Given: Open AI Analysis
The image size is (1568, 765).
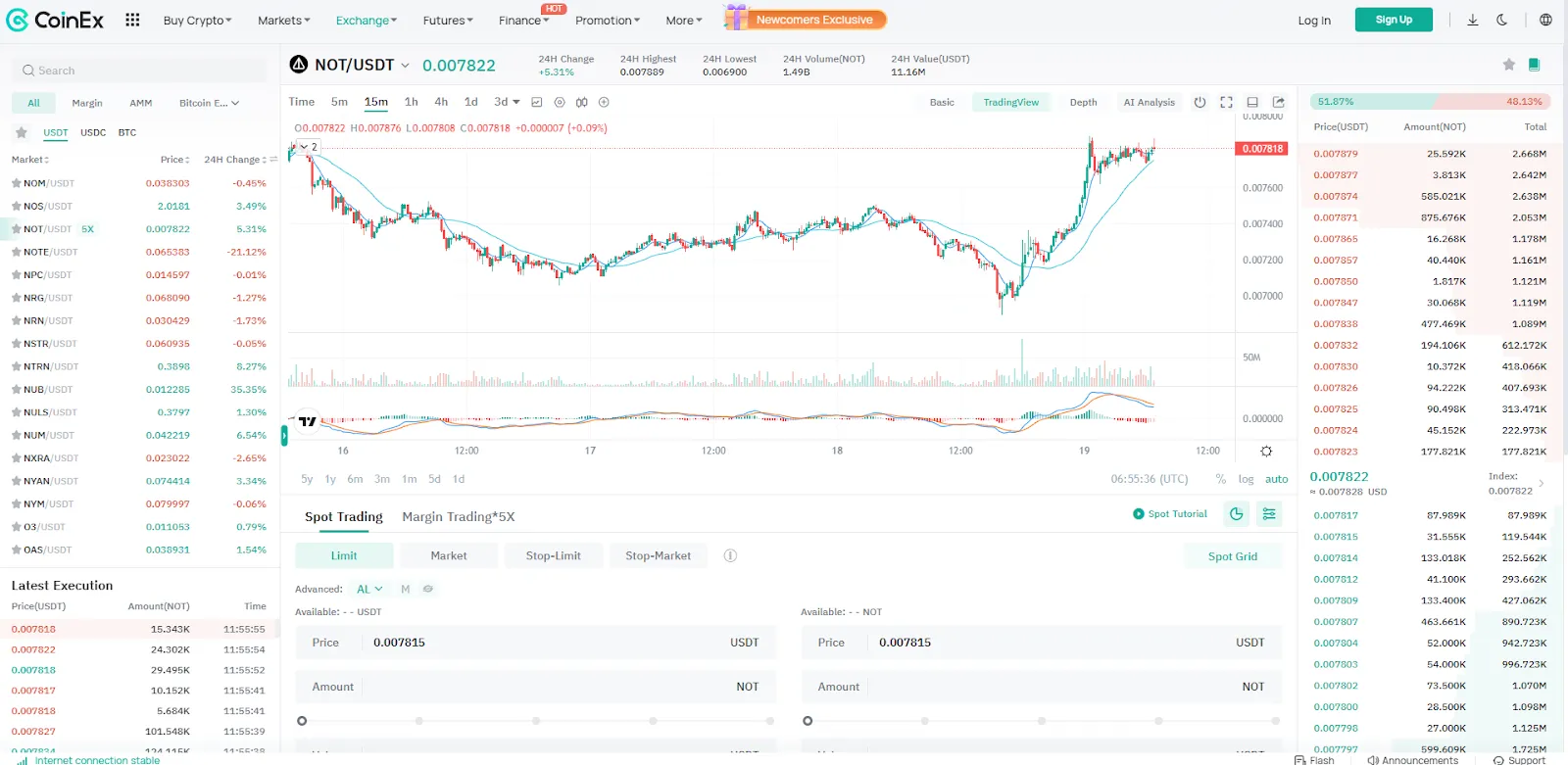Looking at the screenshot, I should [x=1149, y=102].
